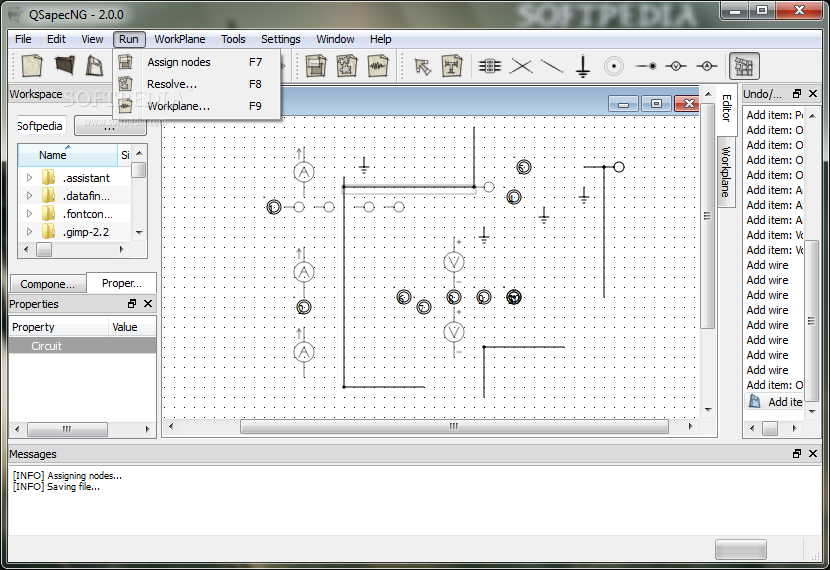Switch to the Proper... tab
Viewport: 830px width, 570px height.
[x=122, y=283]
